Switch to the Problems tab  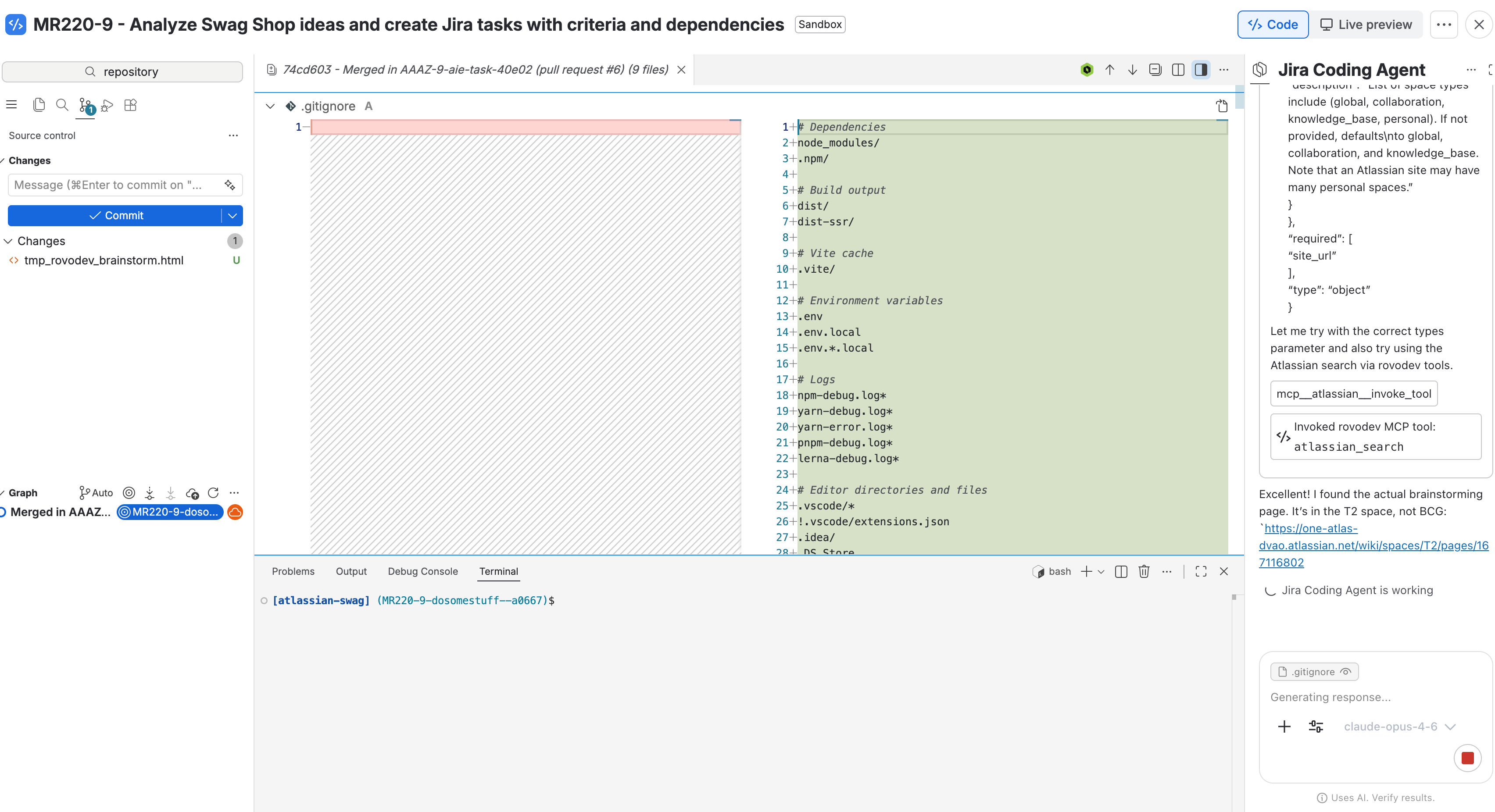[293, 571]
